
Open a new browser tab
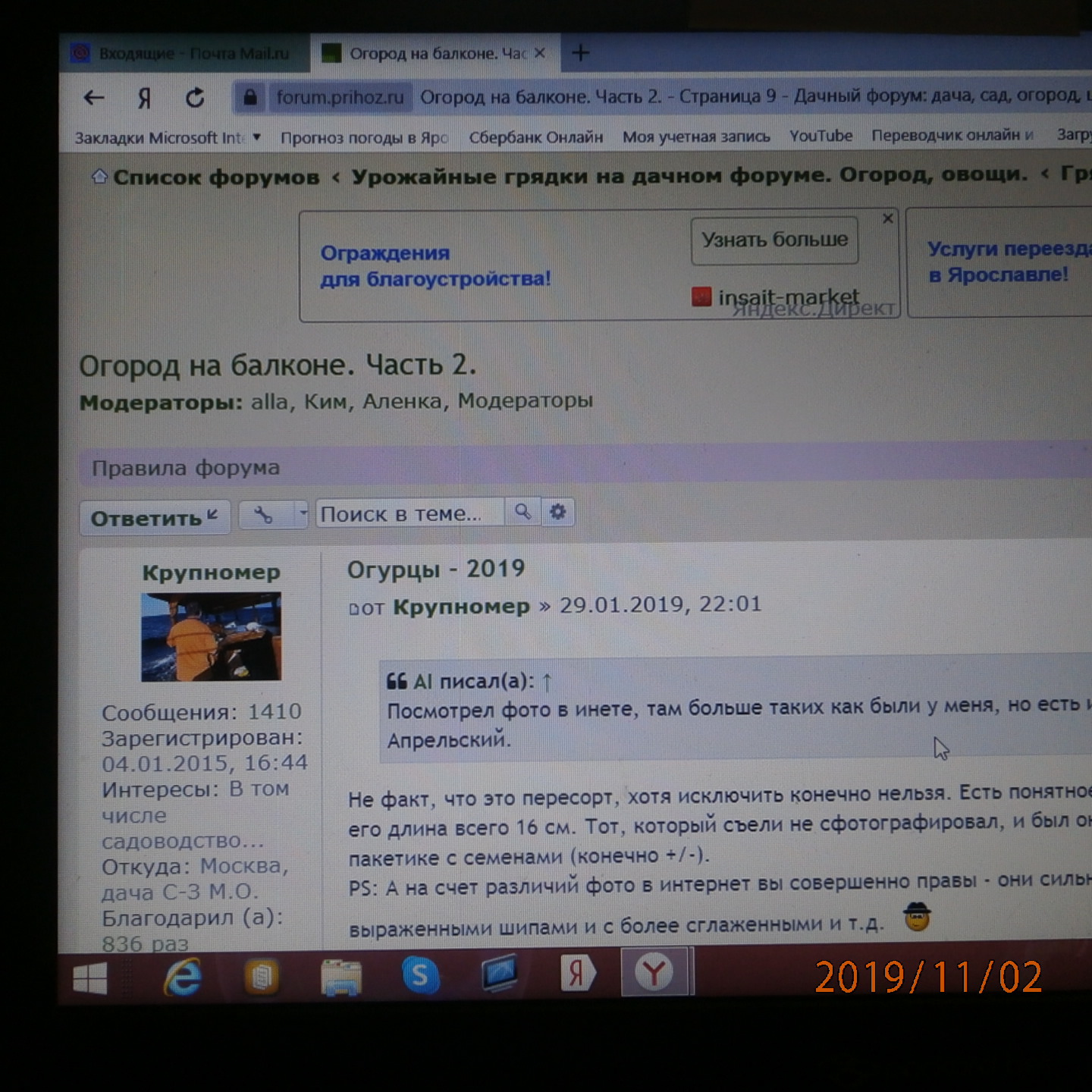580,53
